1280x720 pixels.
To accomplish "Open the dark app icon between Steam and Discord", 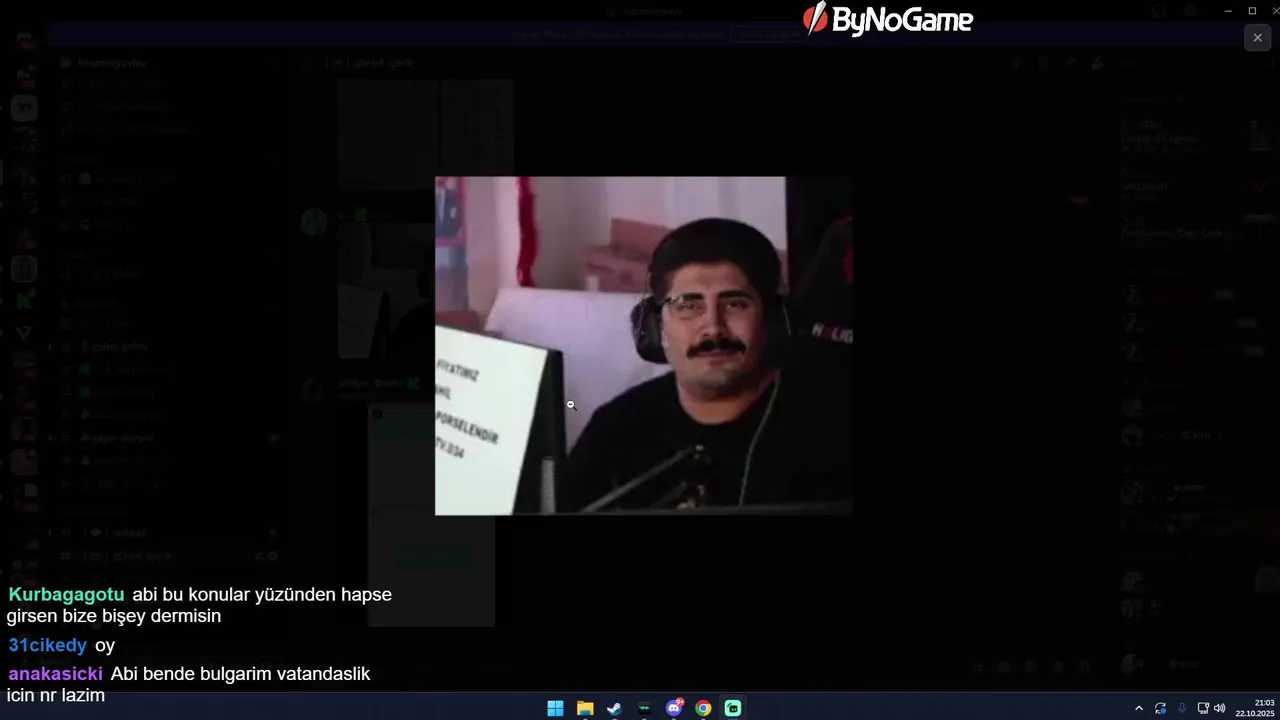I will (644, 708).
